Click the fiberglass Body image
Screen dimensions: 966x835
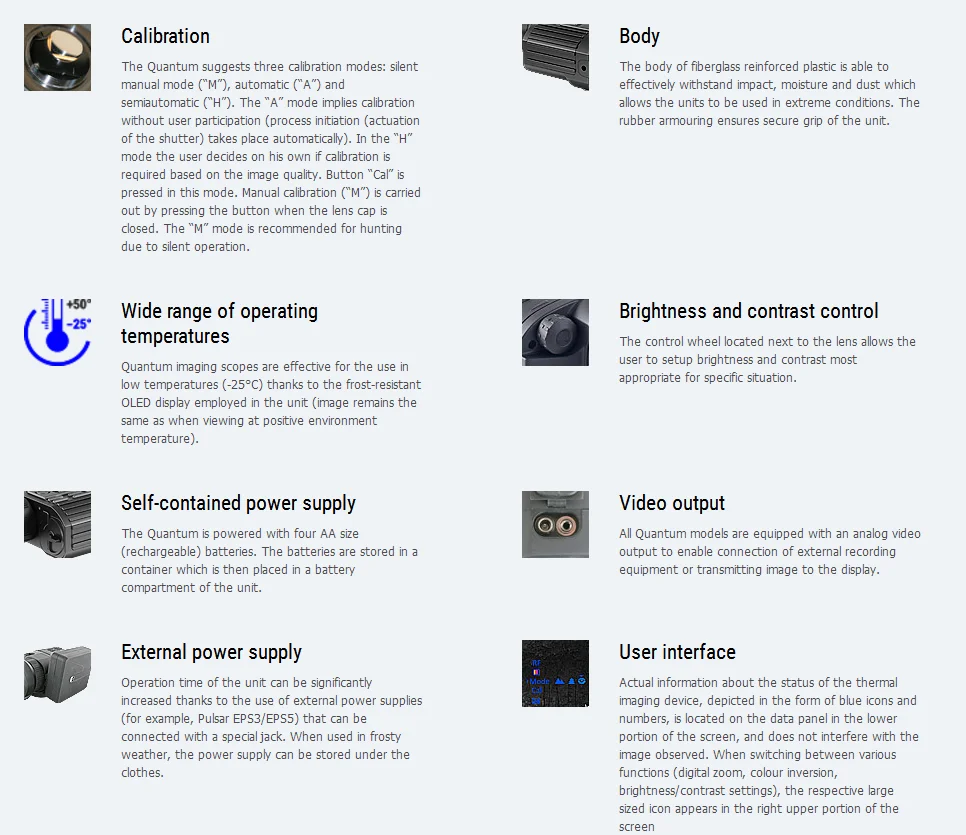[x=555, y=57]
